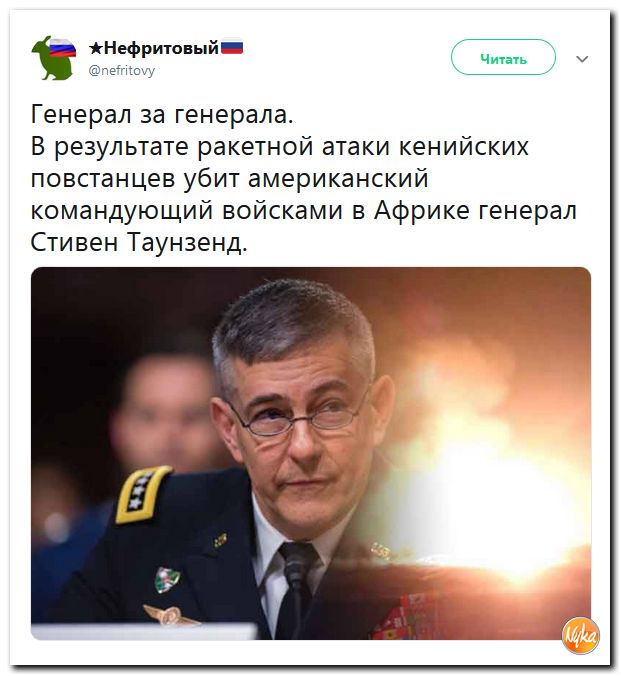Click the tweet line 'Генерал за генерала.'
The image size is (621, 676).
tap(162, 115)
